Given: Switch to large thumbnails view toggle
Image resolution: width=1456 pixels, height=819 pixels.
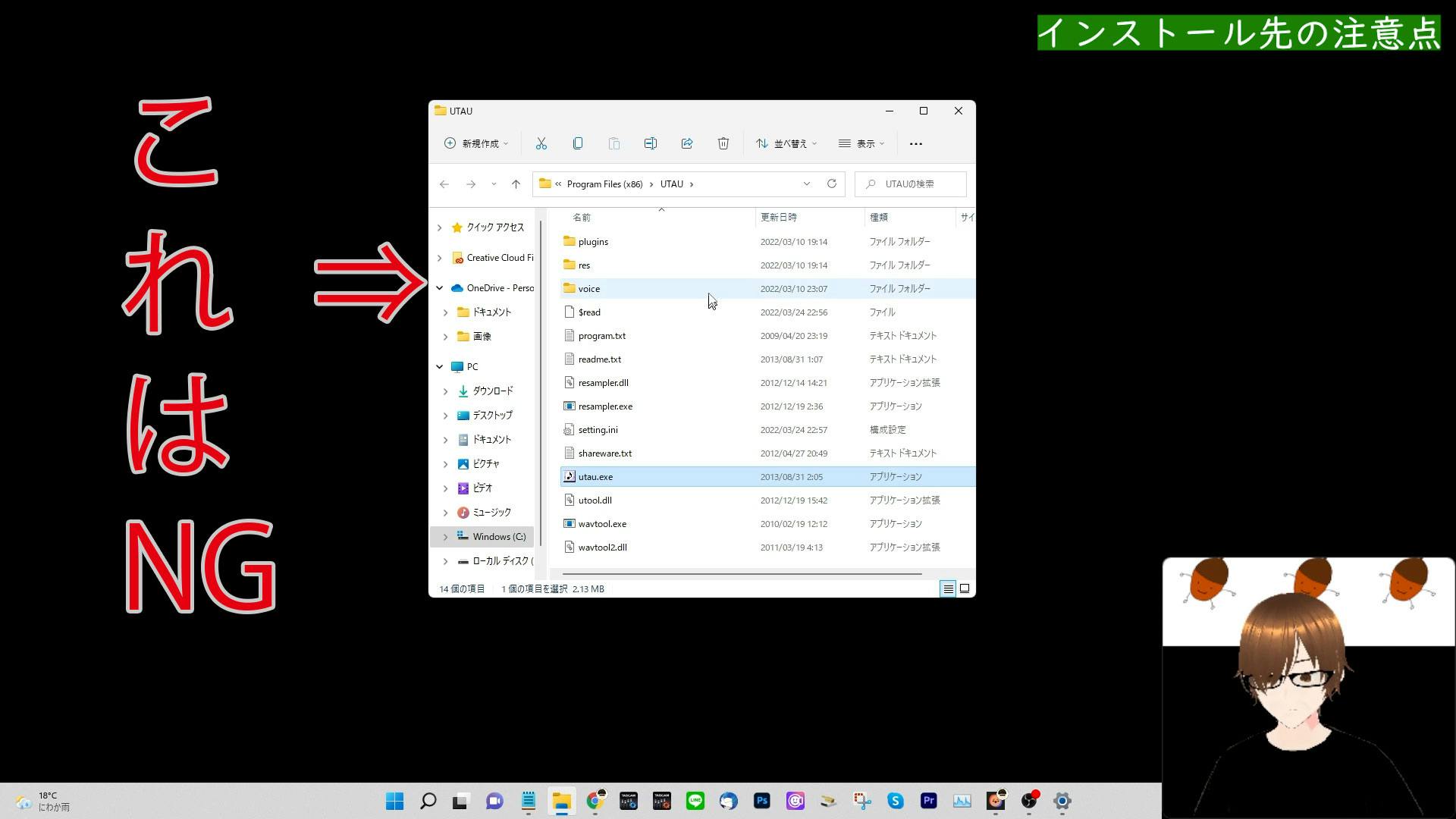Looking at the screenshot, I should click(x=965, y=588).
